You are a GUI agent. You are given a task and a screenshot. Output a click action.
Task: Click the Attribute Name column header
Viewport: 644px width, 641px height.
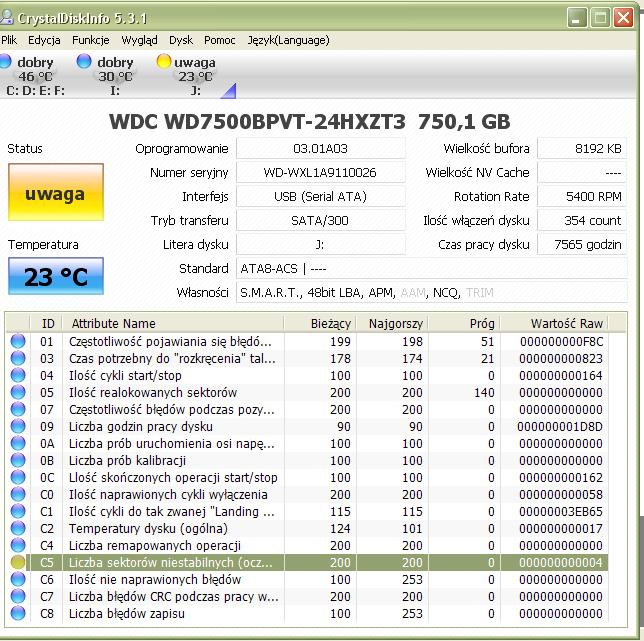(x=173, y=324)
